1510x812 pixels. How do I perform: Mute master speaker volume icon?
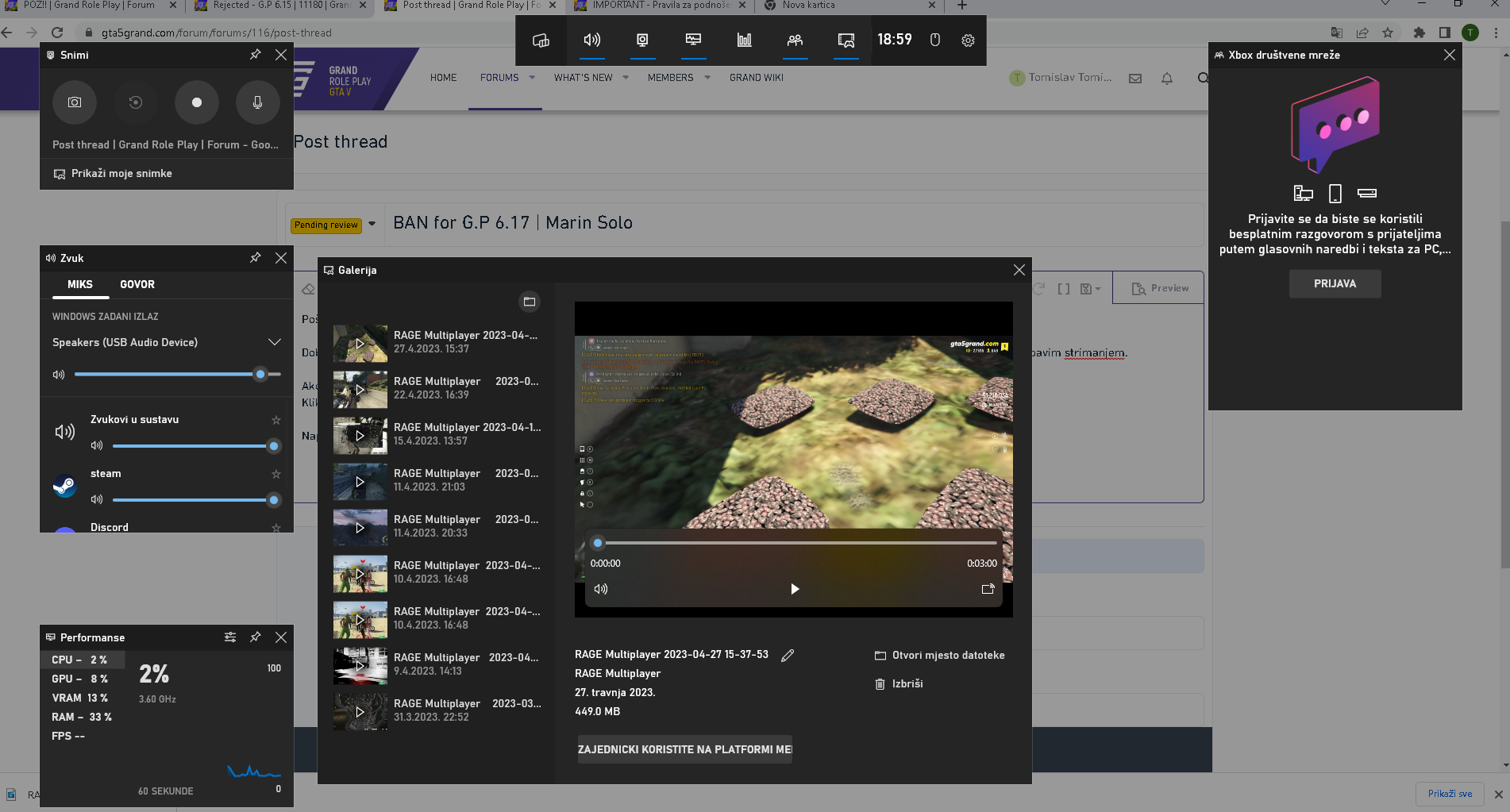pos(59,375)
